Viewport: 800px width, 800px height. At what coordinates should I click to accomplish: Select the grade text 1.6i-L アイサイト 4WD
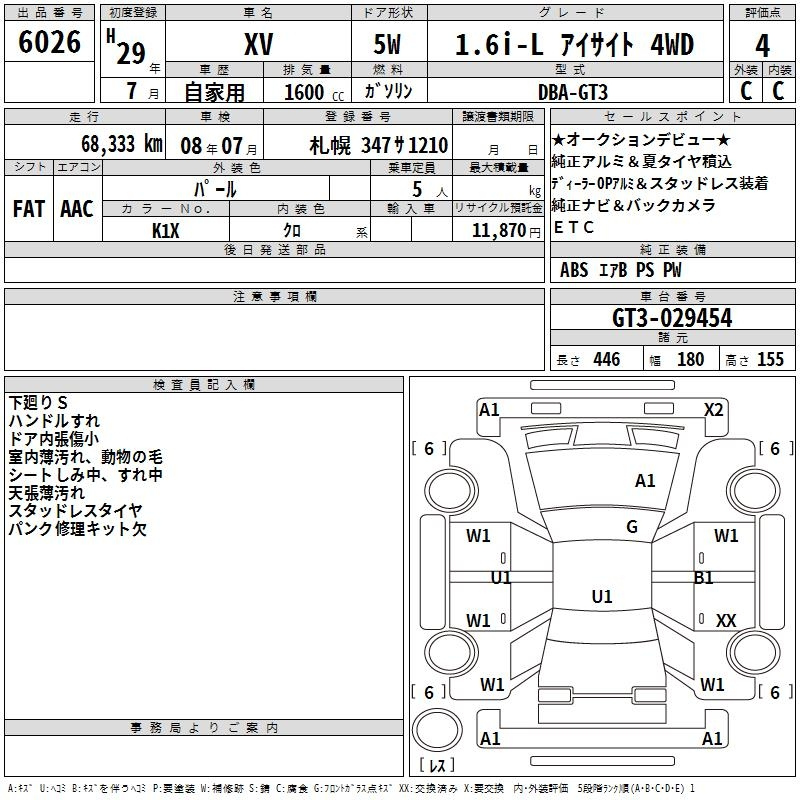tap(574, 45)
